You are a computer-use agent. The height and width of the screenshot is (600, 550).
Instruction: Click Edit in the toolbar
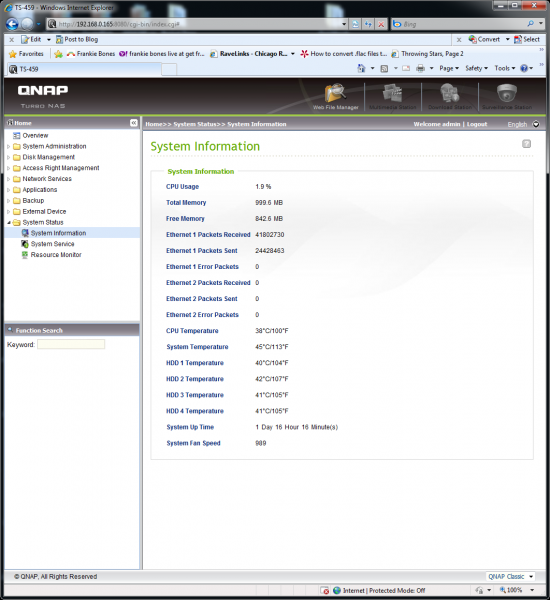32,39
